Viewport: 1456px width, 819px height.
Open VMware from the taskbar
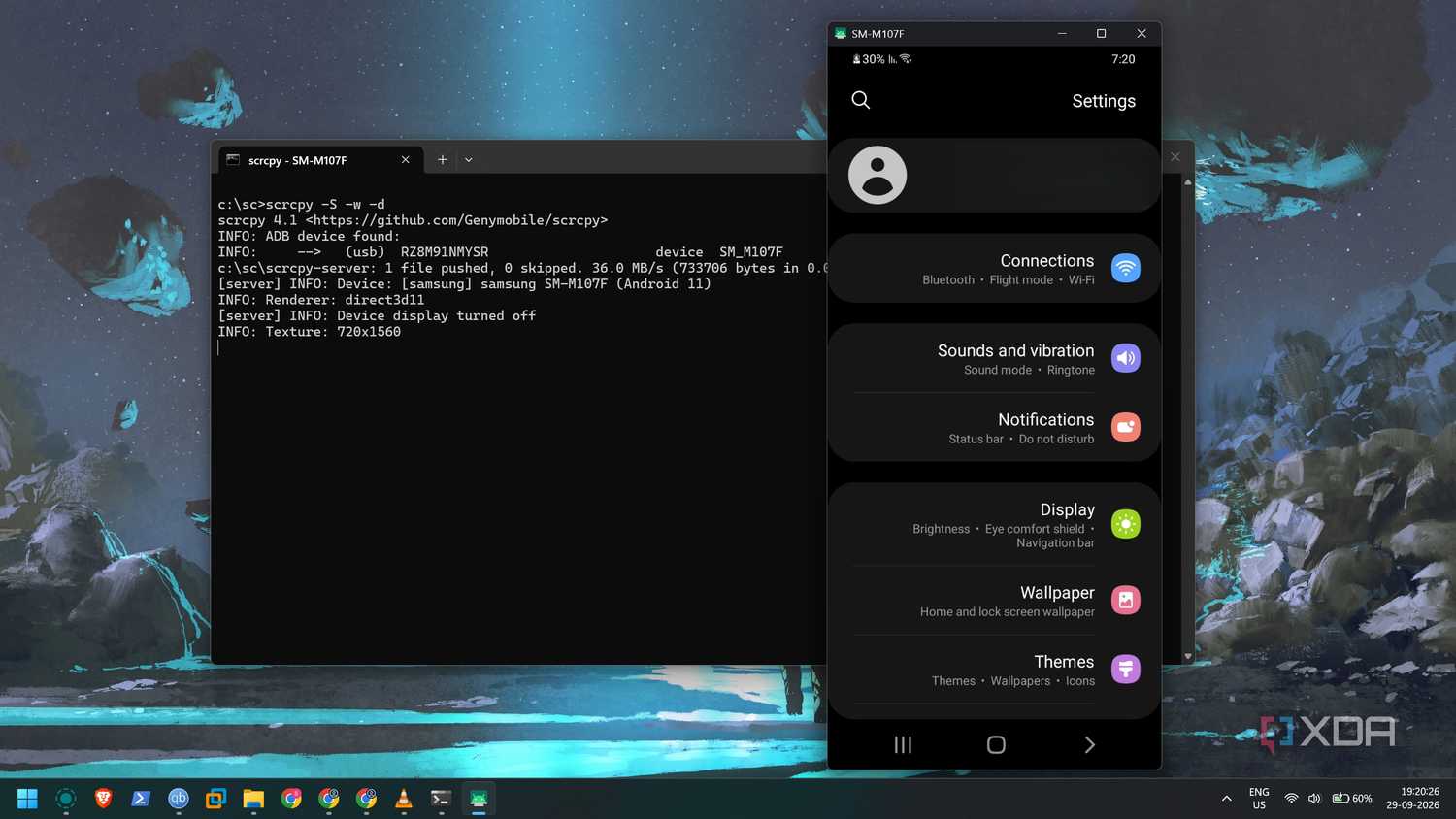pos(215,799)
